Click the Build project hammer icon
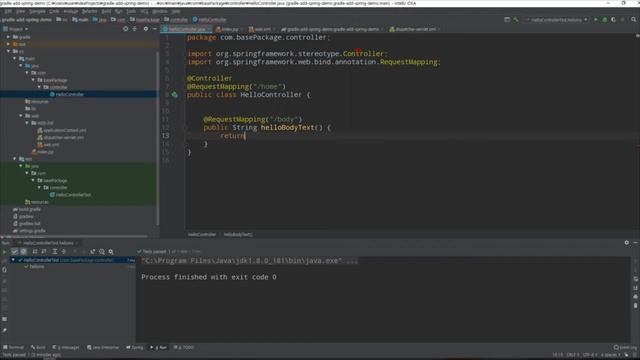640x360 pixels. click(516, 20)
